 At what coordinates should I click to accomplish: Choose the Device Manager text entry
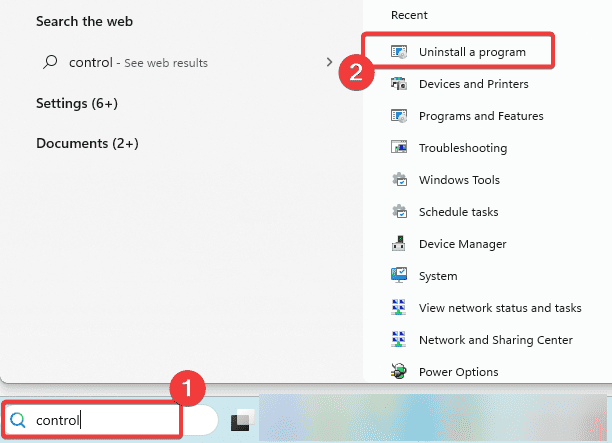(463, 244)
